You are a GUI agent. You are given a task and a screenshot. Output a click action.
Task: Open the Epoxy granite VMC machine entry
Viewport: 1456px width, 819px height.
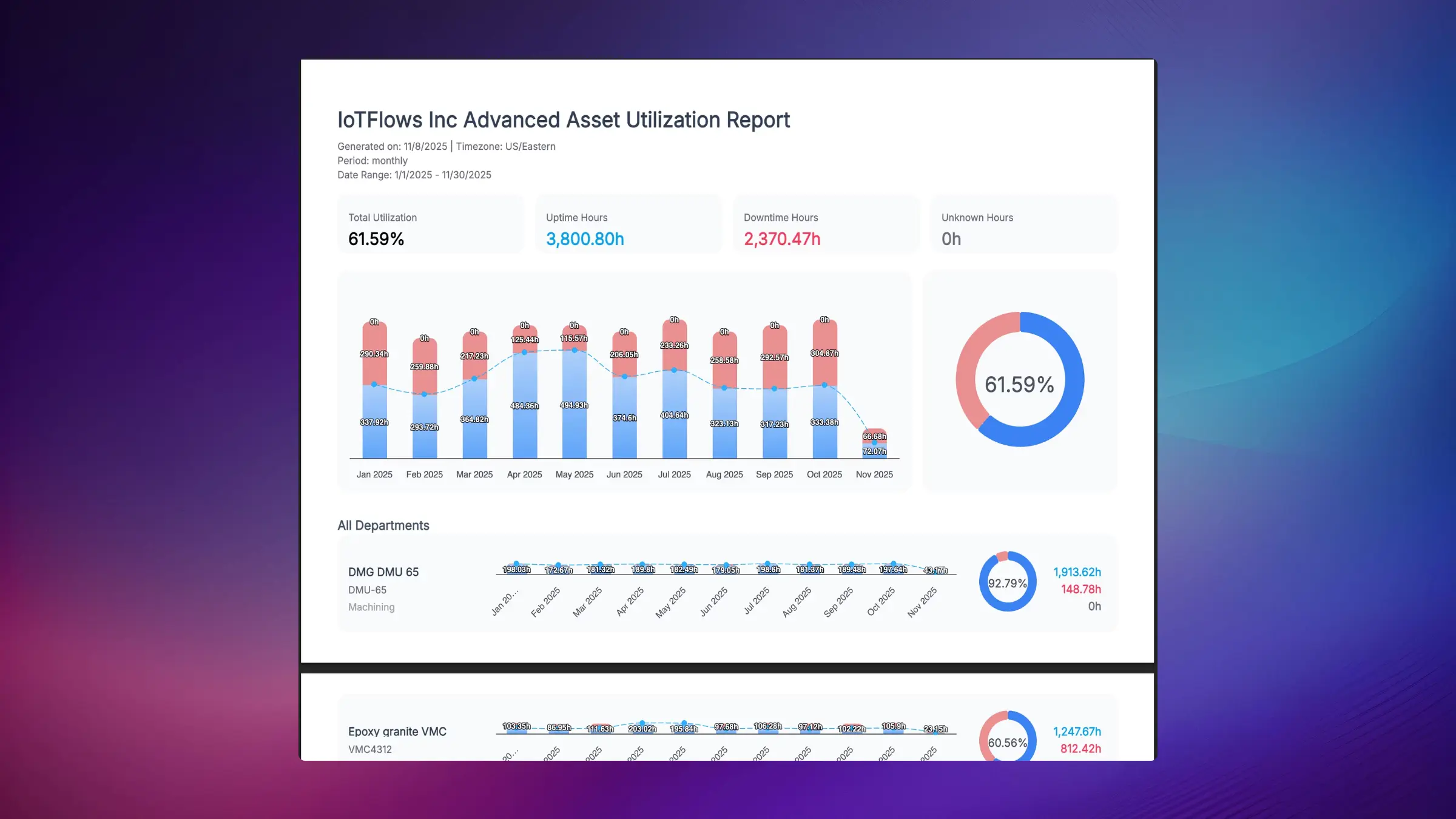pos(397,732)
